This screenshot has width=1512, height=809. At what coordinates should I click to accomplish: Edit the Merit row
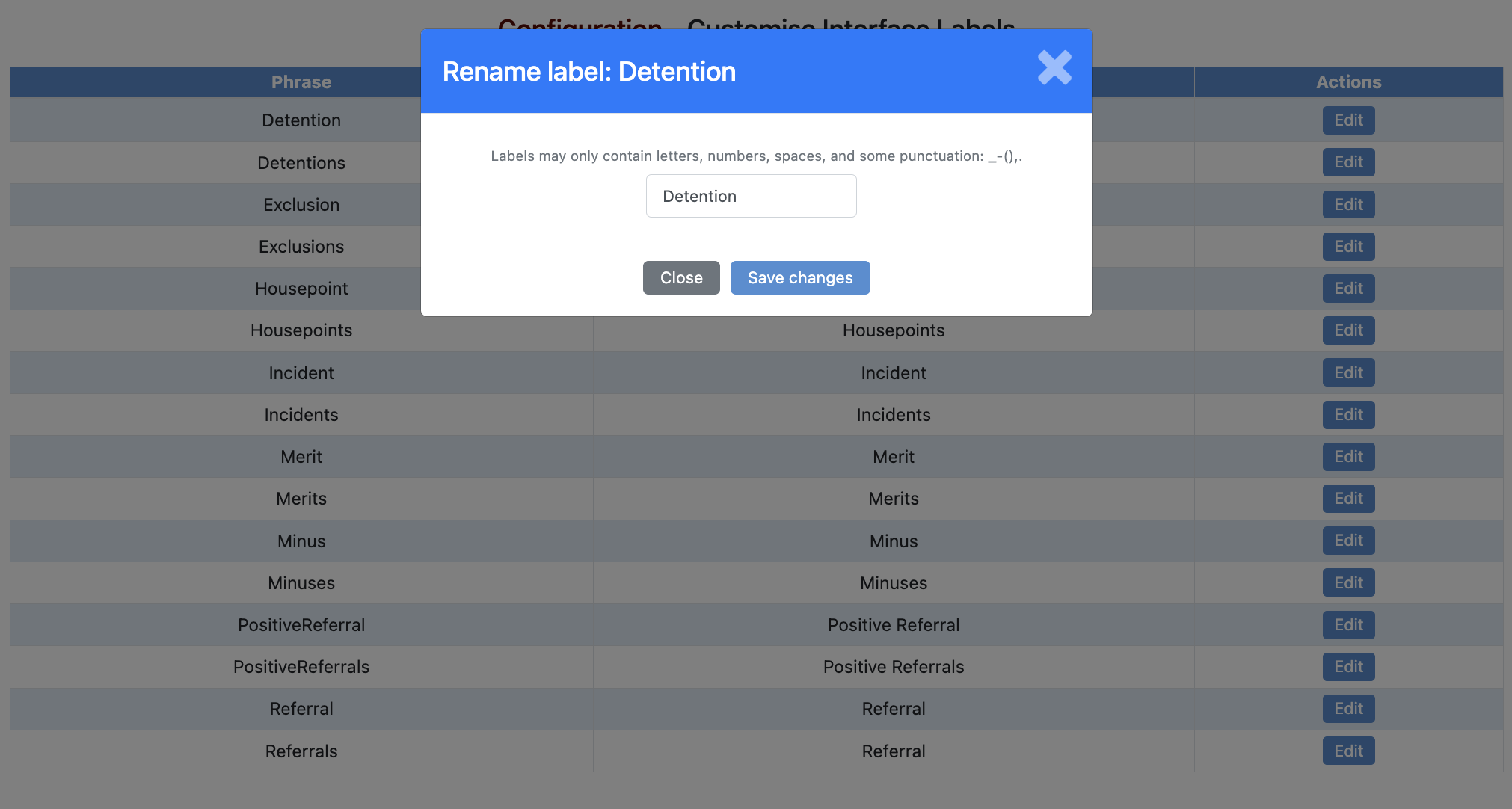click(1348, 457)
